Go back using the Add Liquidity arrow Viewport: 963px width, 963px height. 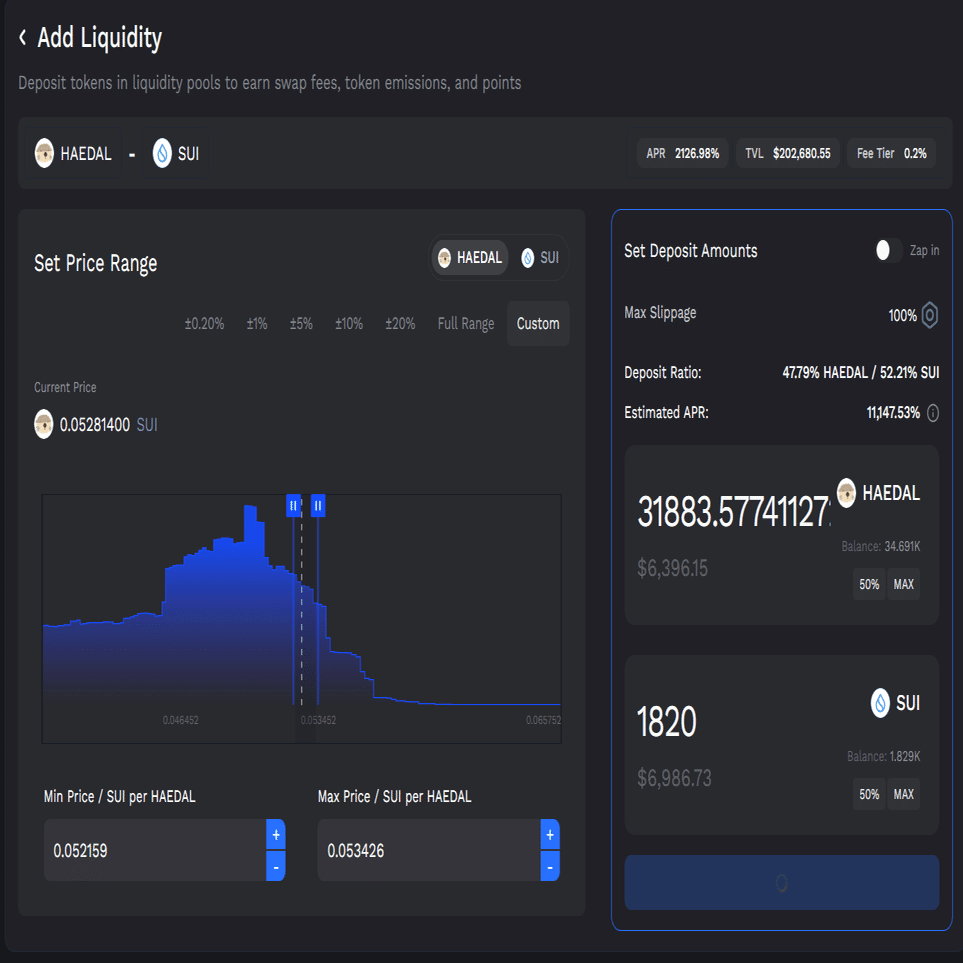[23, 37]
